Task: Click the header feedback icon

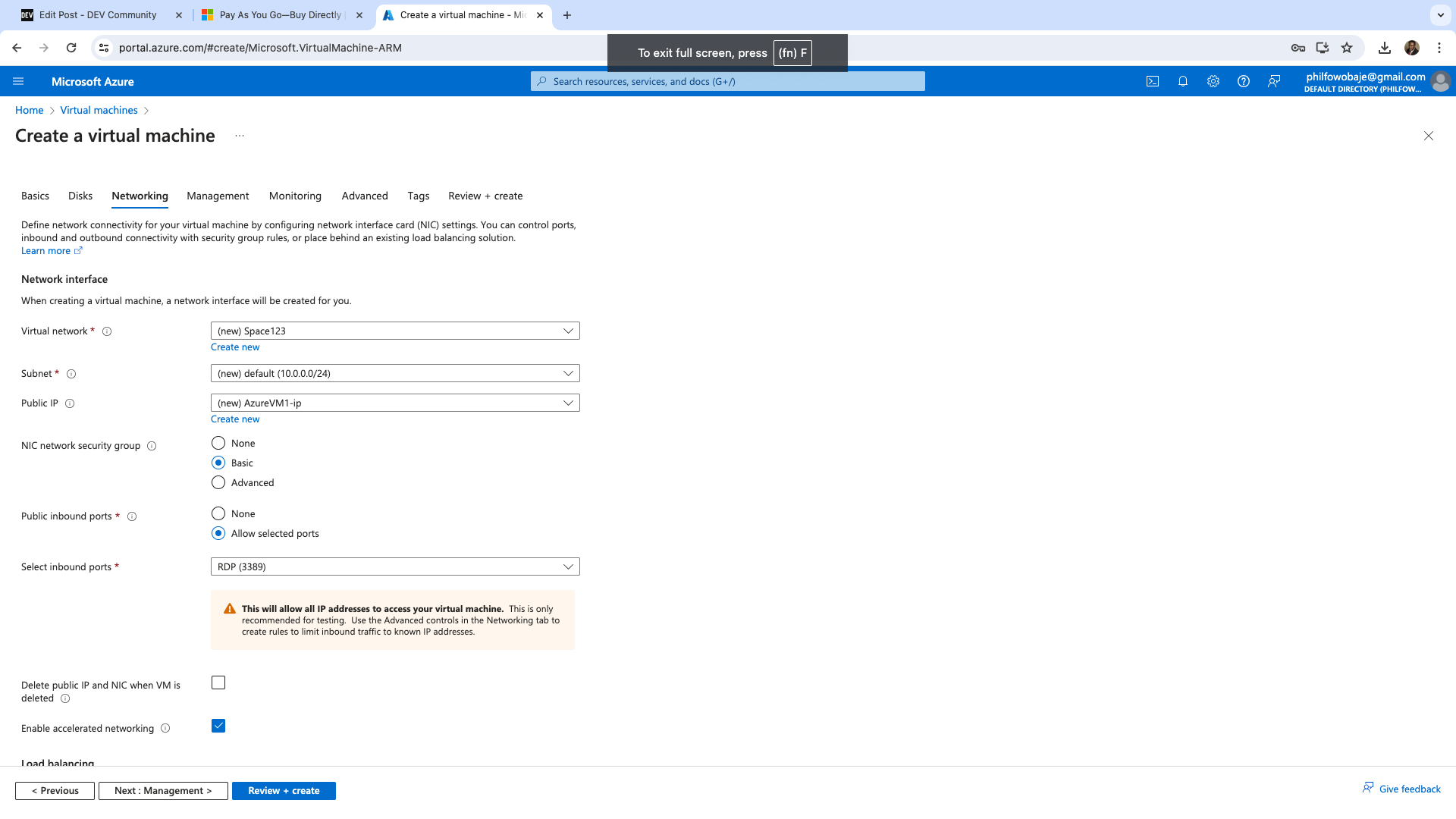Action: (x=1274, y=82)
